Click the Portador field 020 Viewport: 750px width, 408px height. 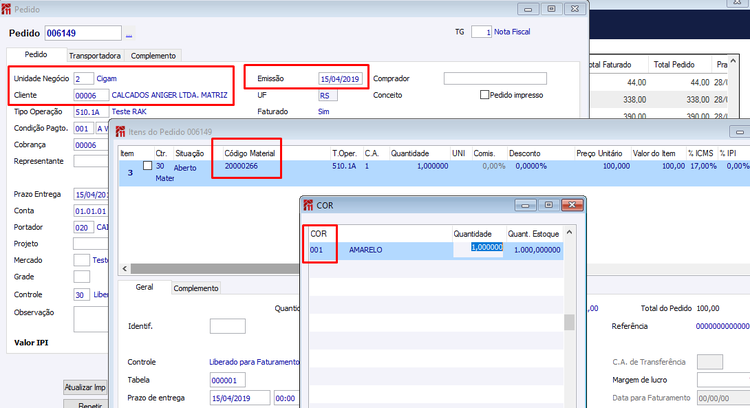pos(83,227)
